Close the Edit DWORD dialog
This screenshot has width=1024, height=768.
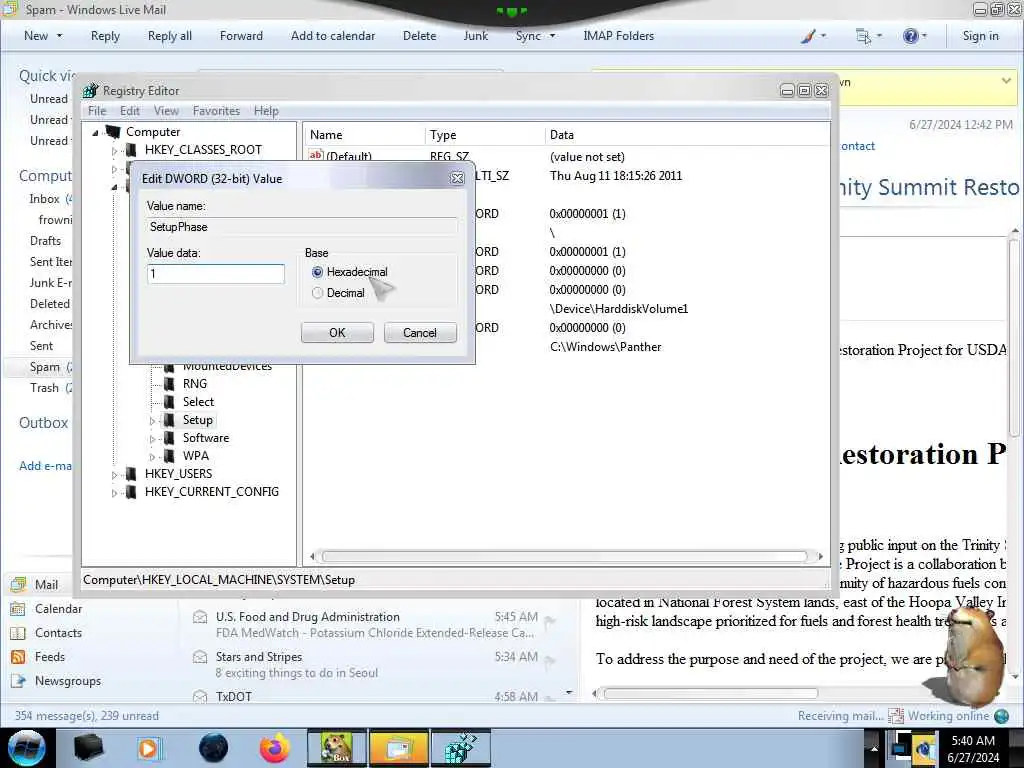[x=458, y=178]
